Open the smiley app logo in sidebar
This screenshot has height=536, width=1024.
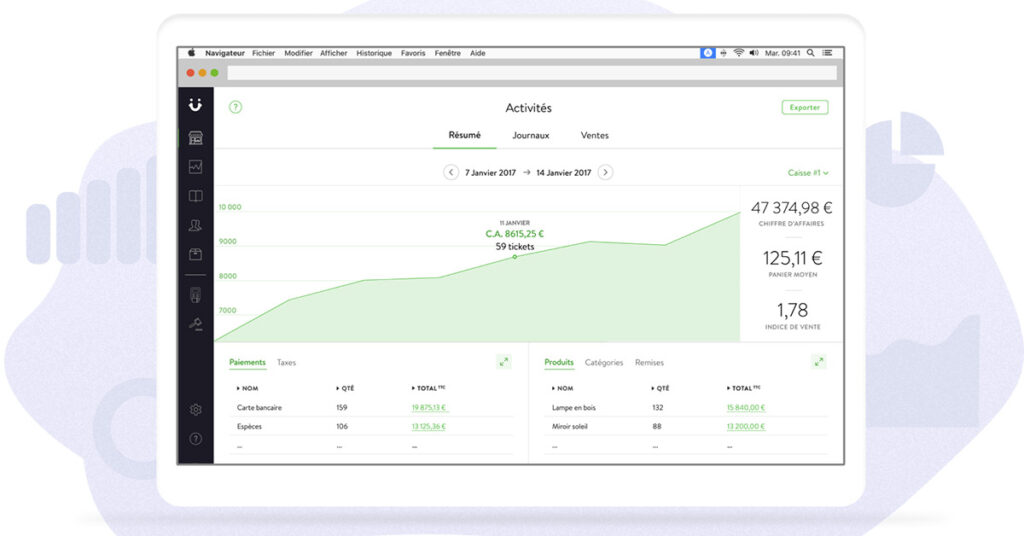point(195,104)
